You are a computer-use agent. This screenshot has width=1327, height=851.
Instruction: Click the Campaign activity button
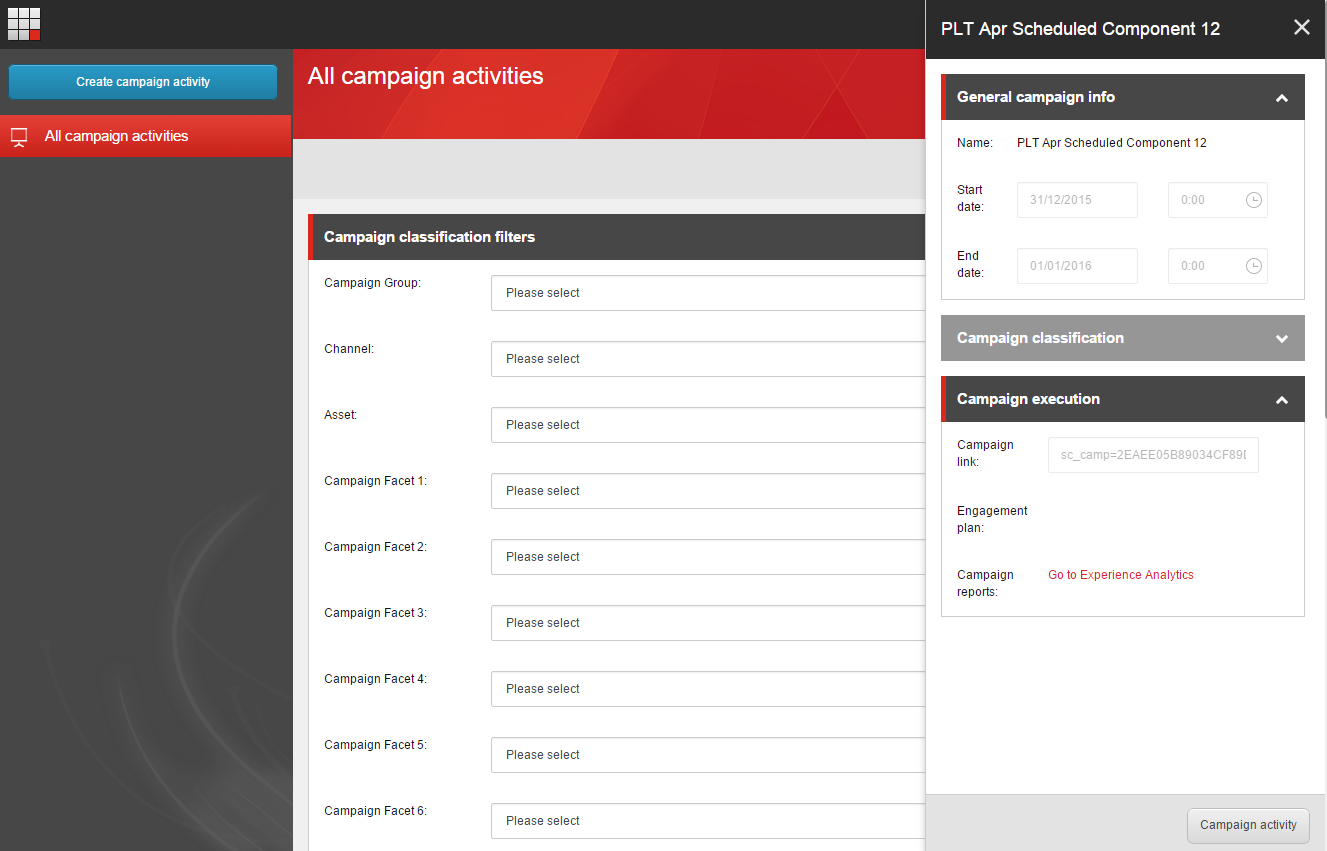[1248, 825]
